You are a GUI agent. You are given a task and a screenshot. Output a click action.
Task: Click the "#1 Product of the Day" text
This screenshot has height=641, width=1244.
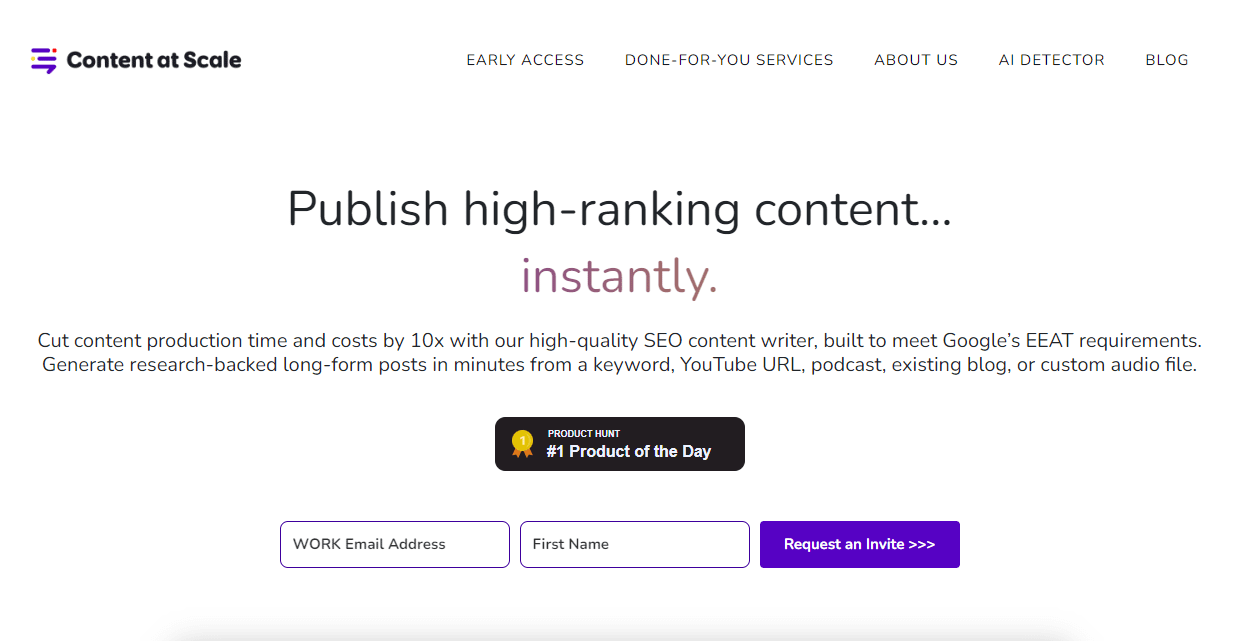[628, 452]
